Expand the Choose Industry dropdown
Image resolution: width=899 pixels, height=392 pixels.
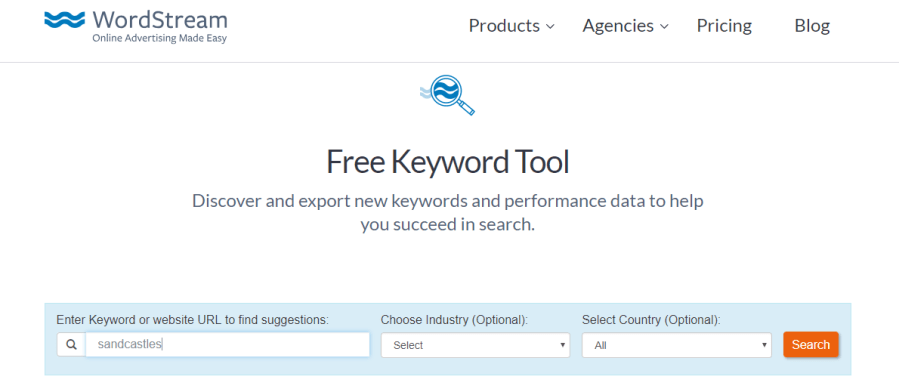point(475,345)
